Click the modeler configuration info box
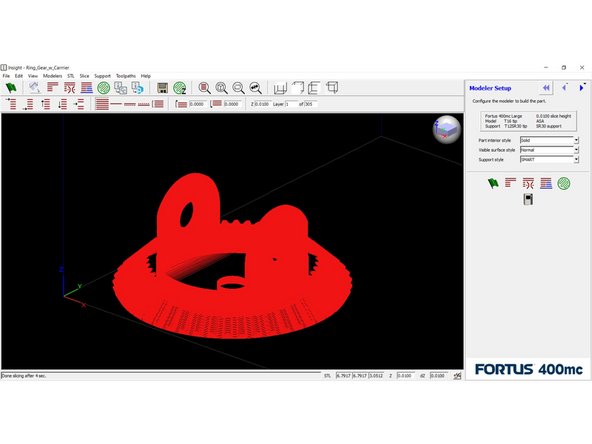Screen dimensions: 592x444 pyautogui.click(x=528, y=121)
